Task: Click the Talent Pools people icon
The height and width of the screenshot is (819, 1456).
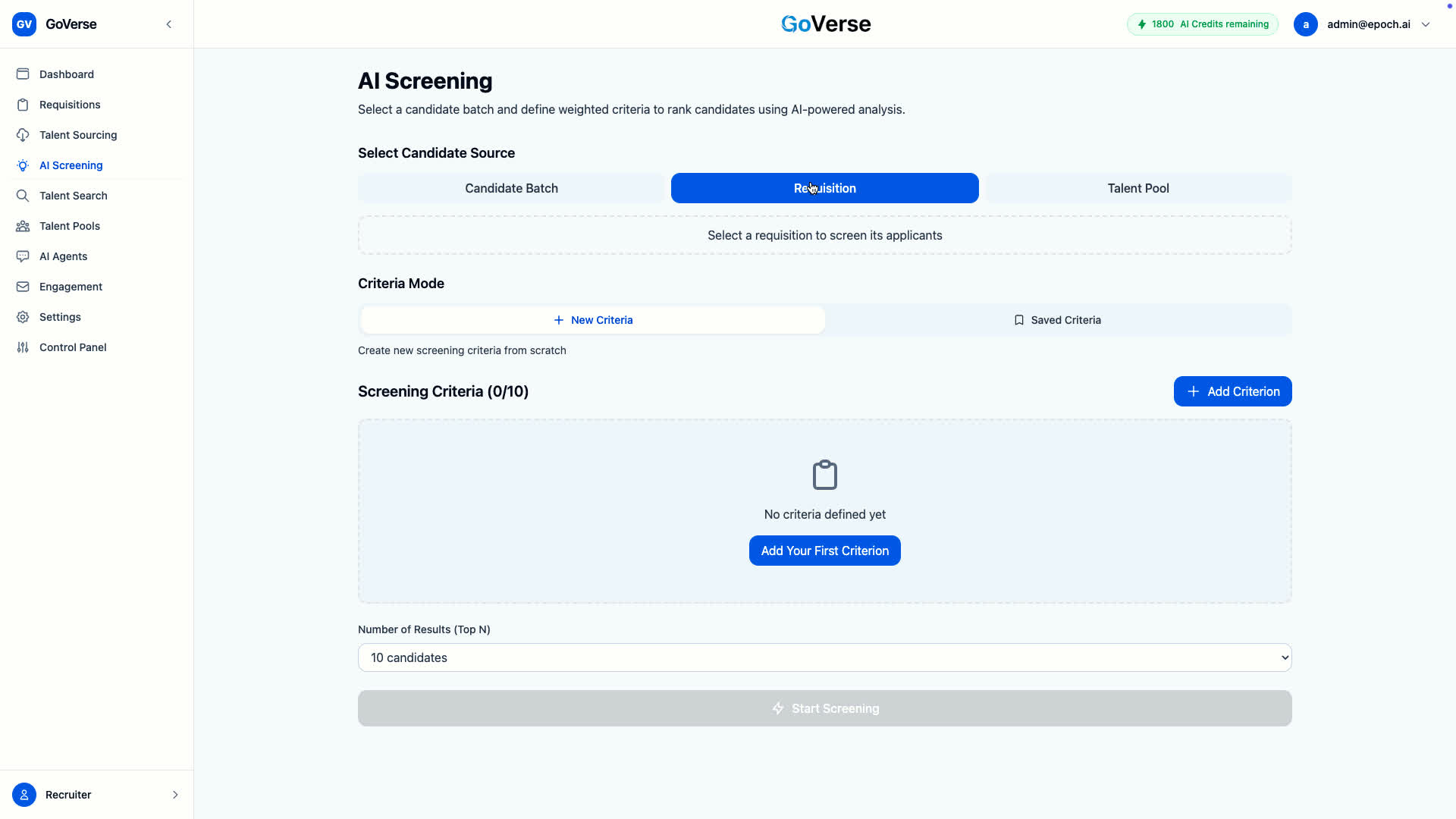Action: point(23,226)
